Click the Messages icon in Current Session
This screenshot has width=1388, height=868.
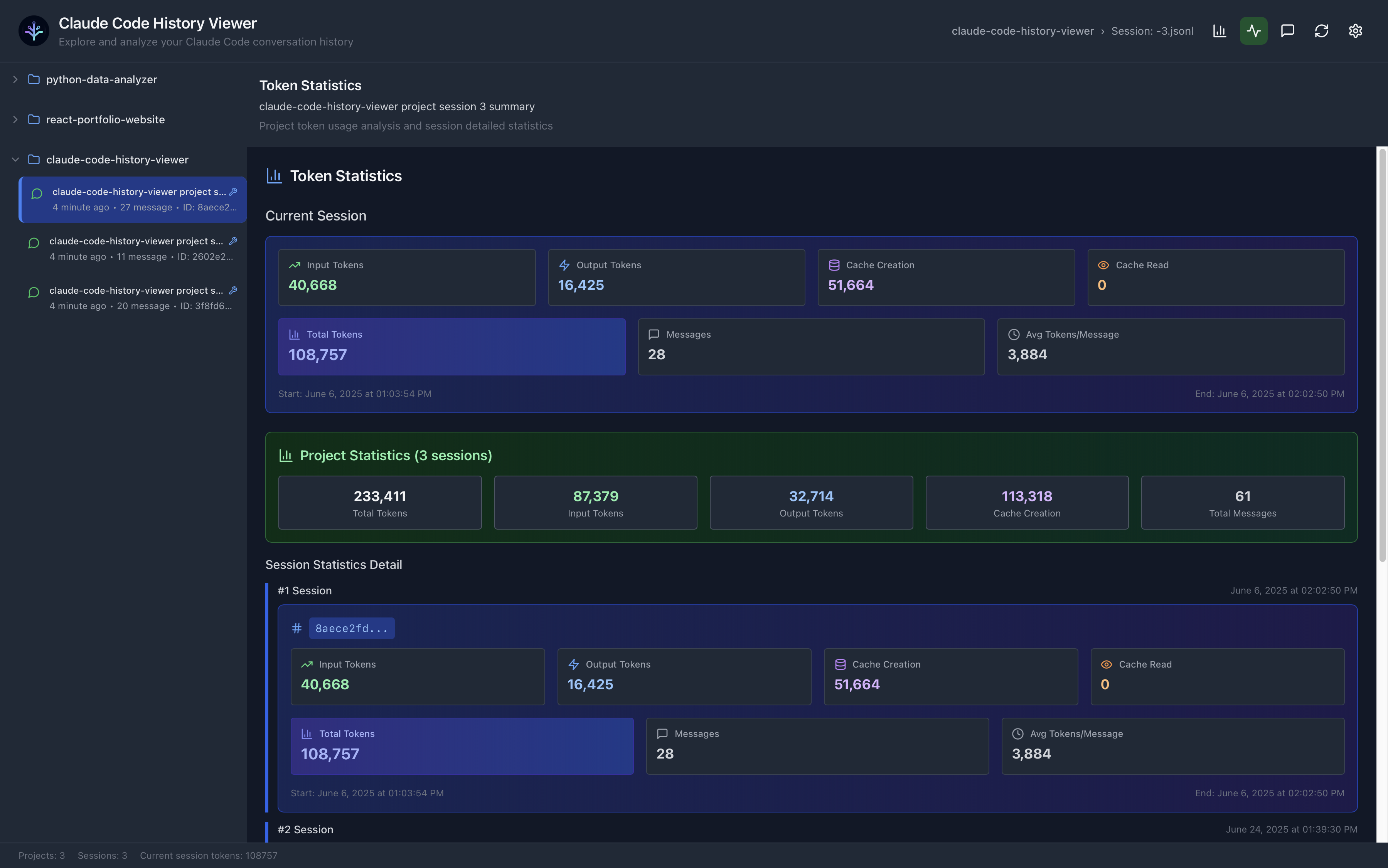click(654, 335)
